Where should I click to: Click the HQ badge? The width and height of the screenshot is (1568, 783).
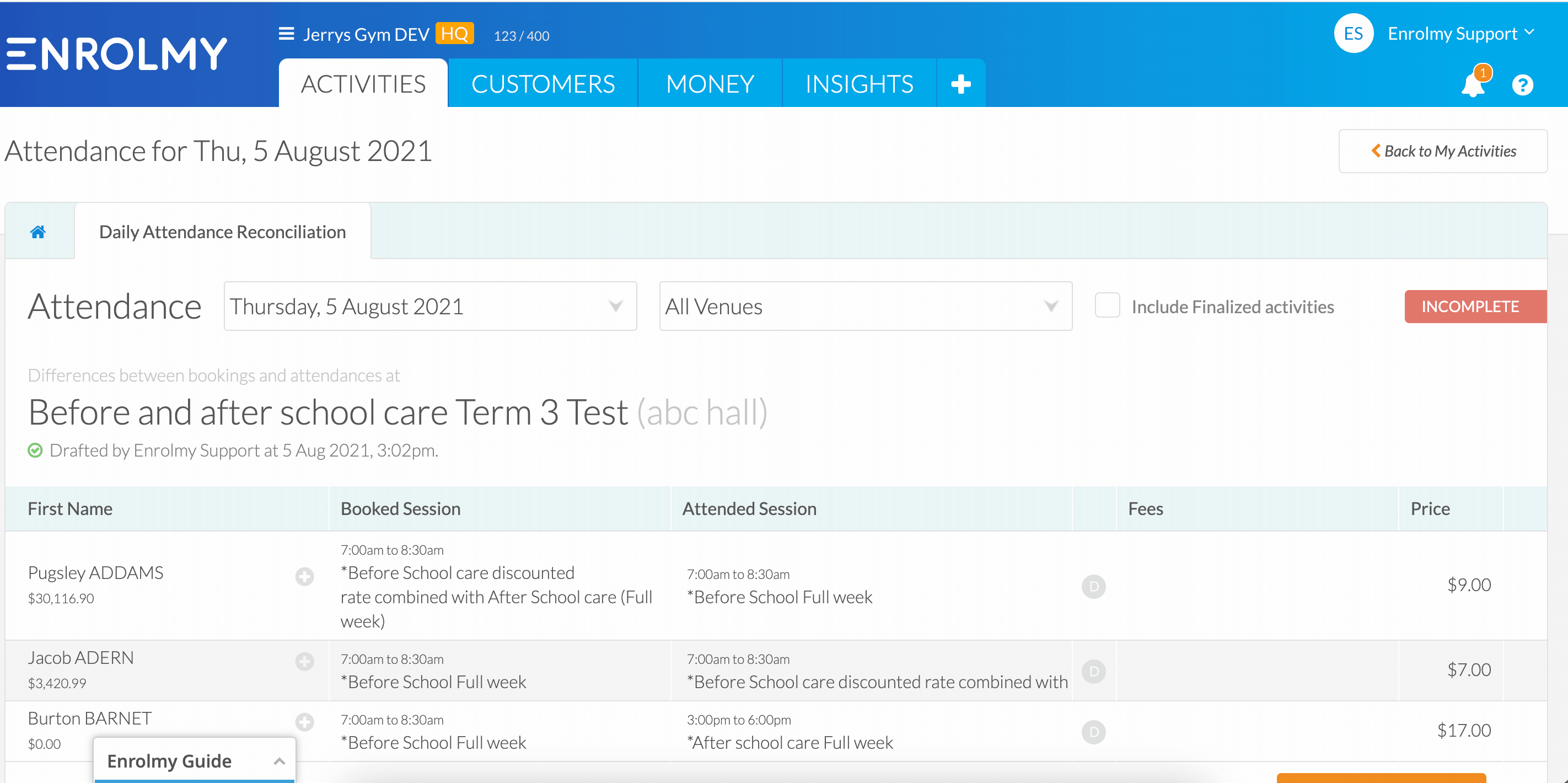tap(454, 34)
